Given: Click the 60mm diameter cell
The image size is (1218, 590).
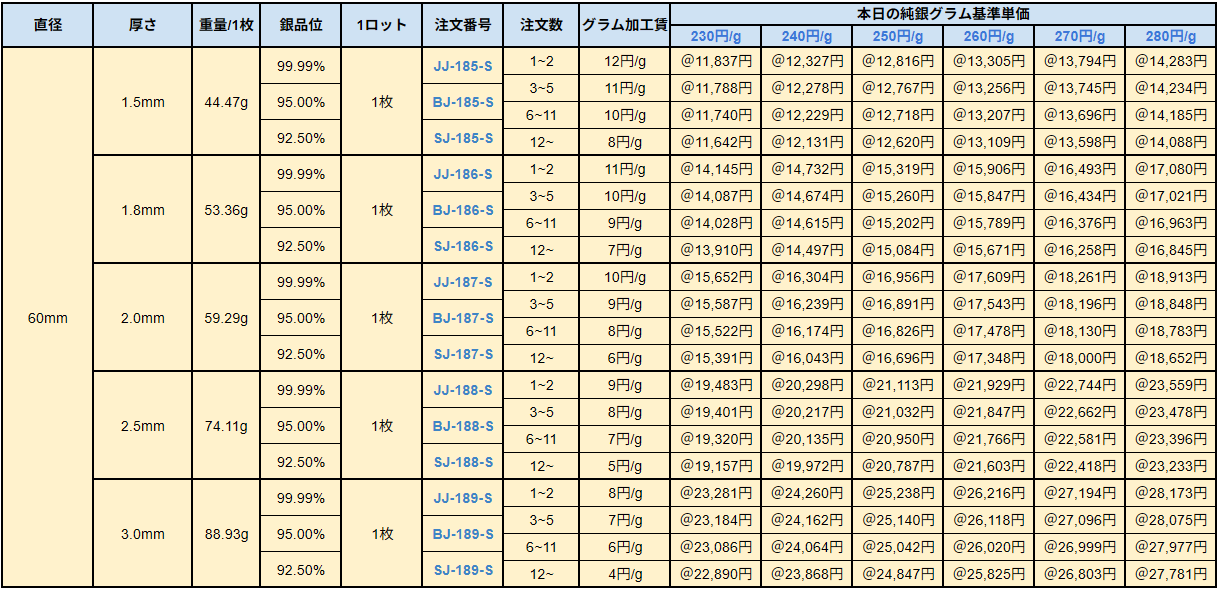Looking at the screenshot, I should pyautogui.click(x=47, y=319).
